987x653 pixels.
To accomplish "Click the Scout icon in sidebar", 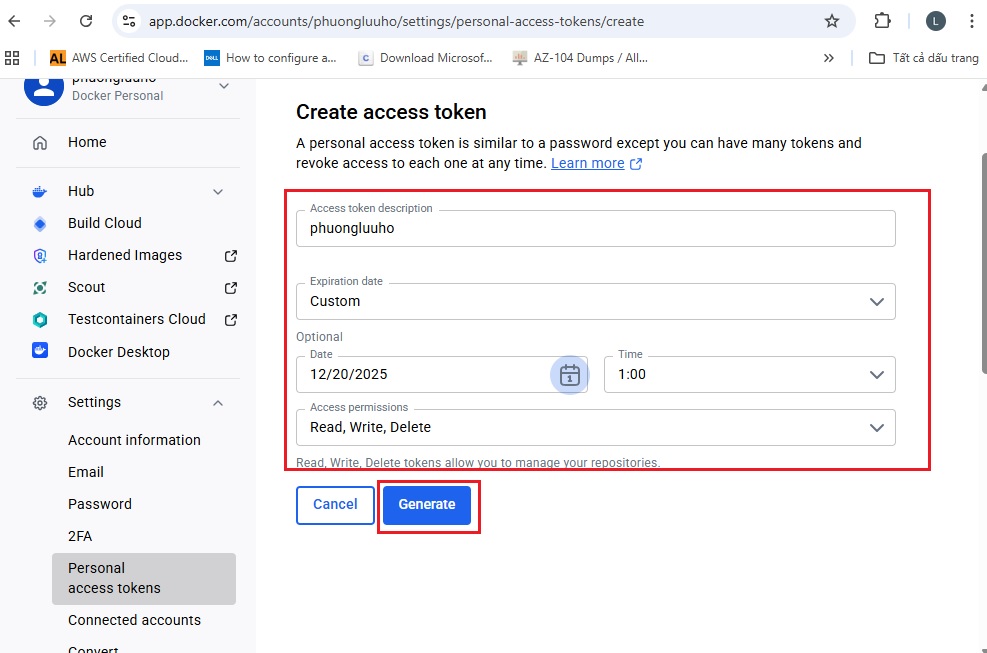I will 40,287.
